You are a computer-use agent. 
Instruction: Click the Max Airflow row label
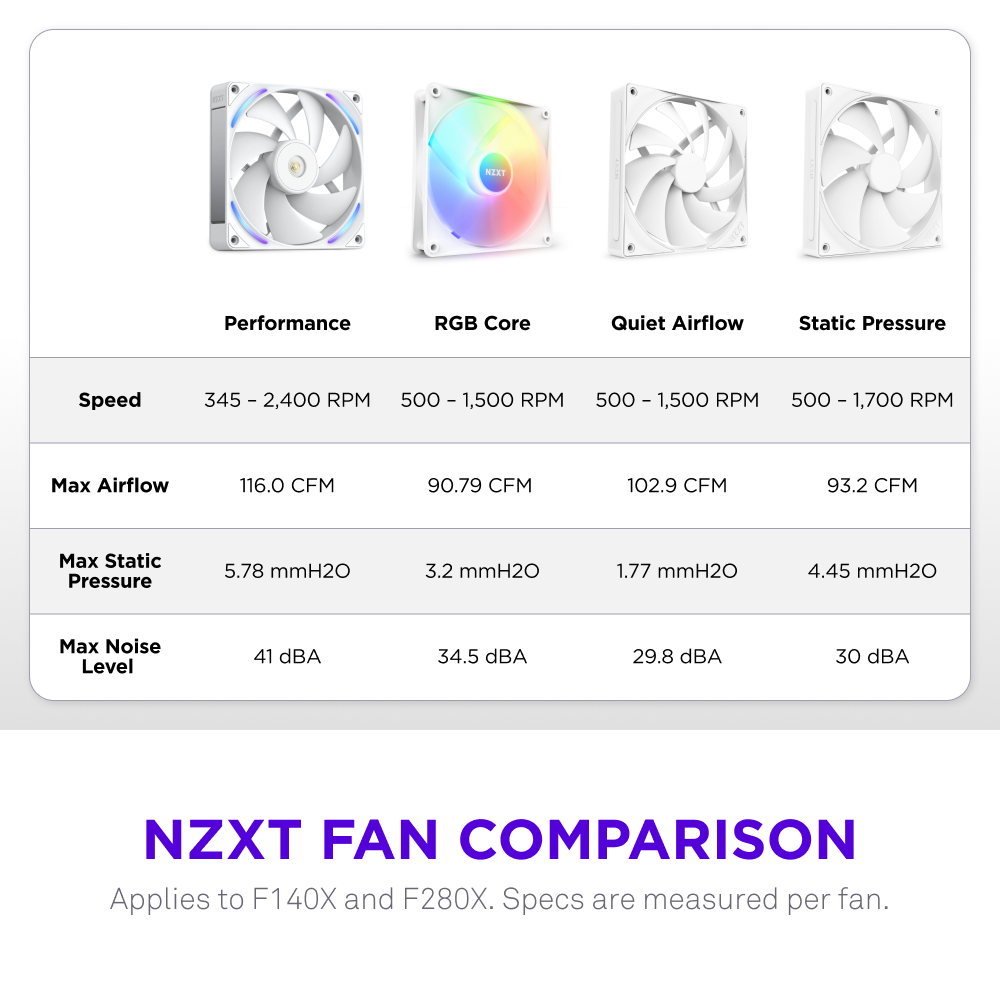(110, 485)
